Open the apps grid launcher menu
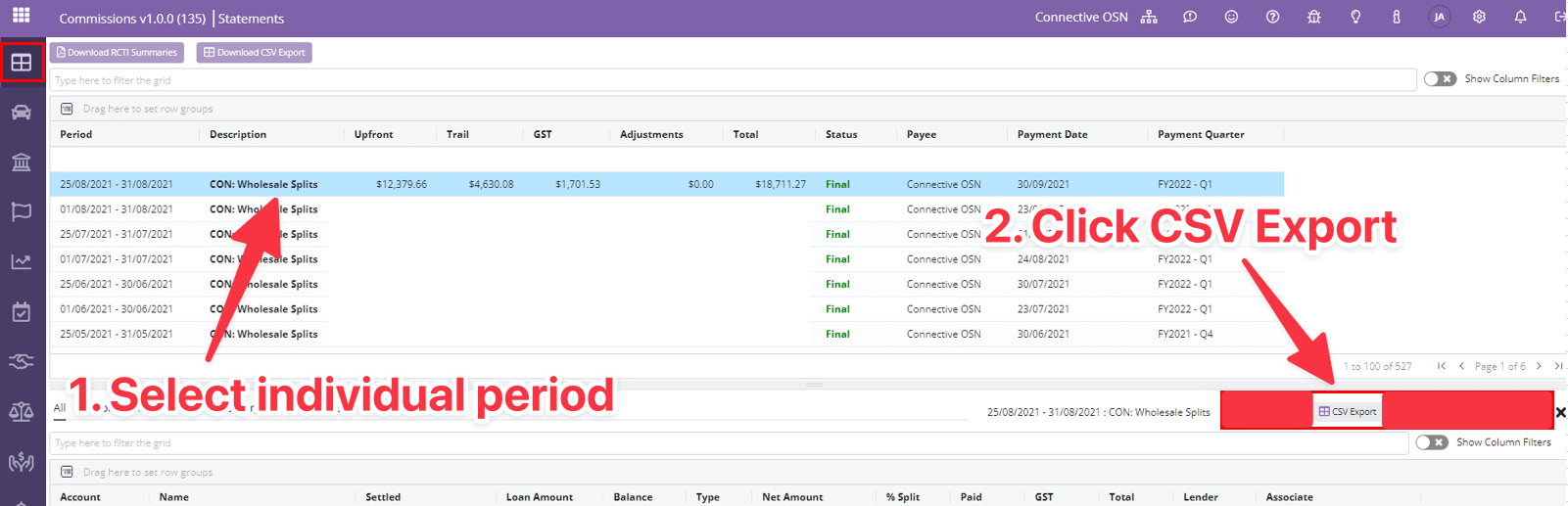The height and width of the screenshot is (506, 1568). click(21, 15)
